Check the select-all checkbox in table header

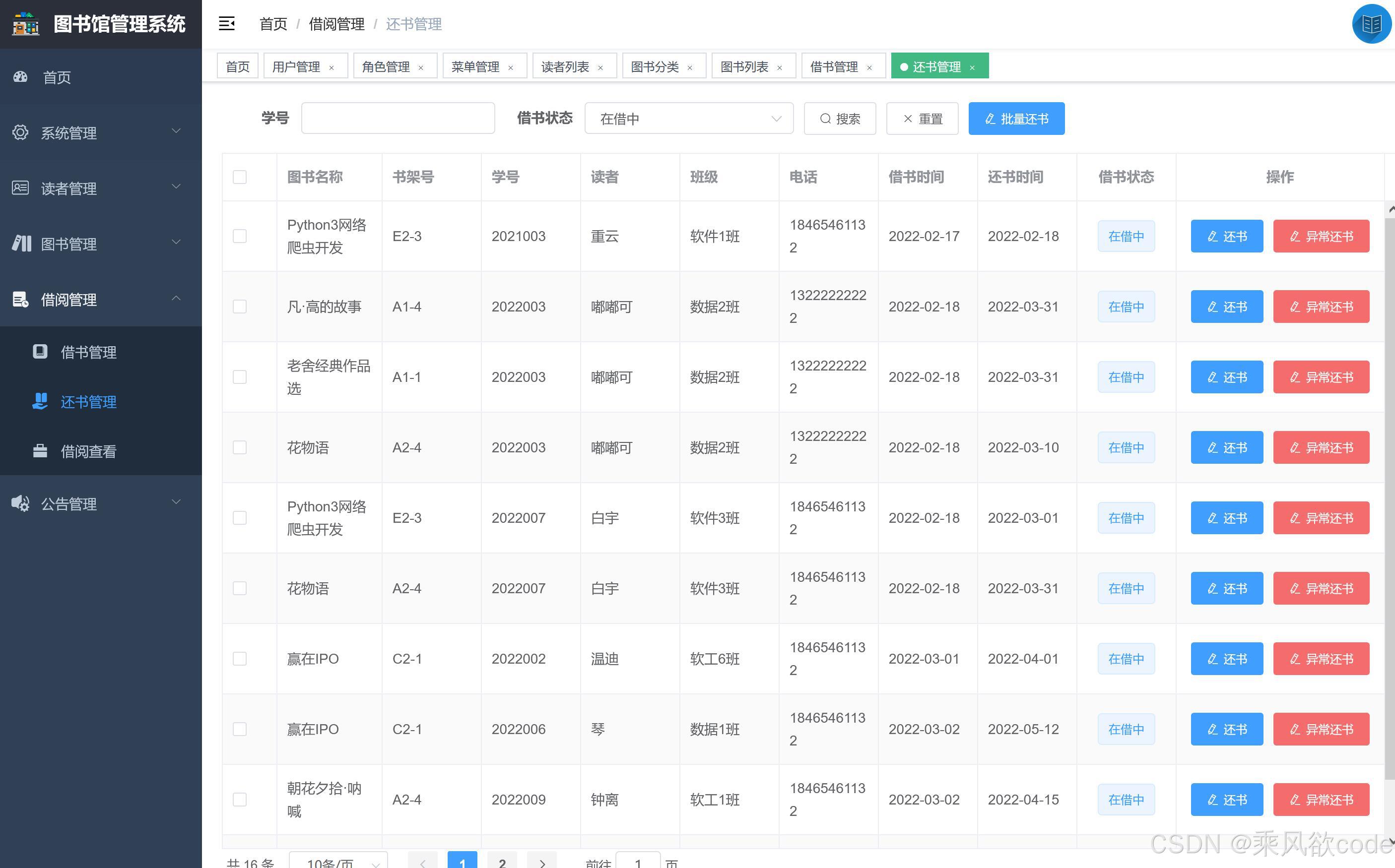point(240,177)
